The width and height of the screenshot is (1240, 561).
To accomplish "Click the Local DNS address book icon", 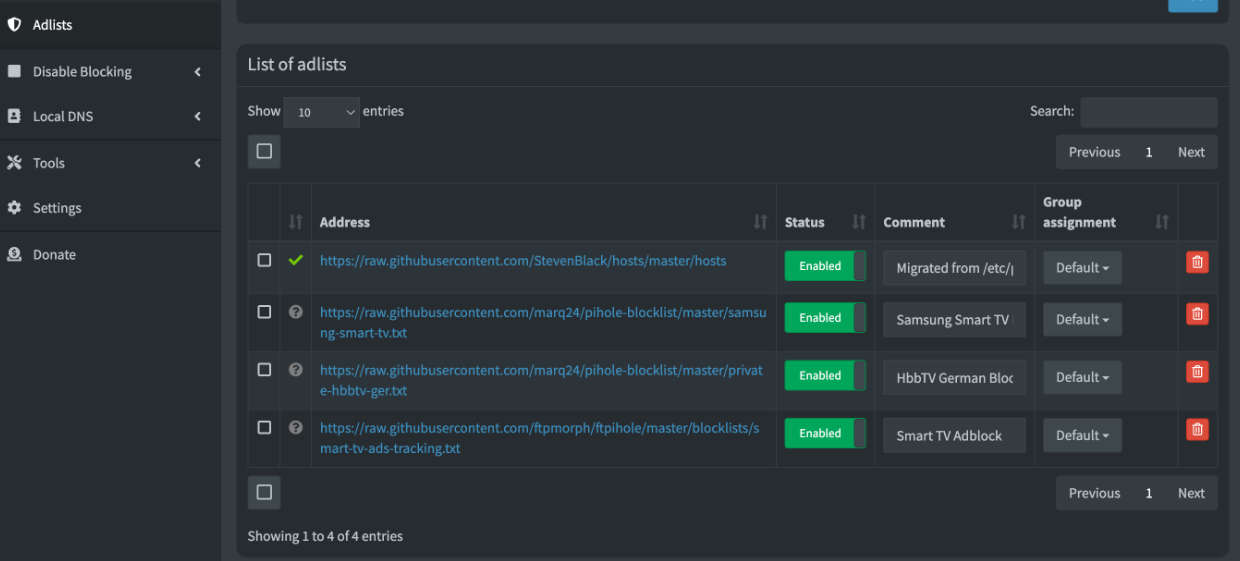I will [14, 116].
